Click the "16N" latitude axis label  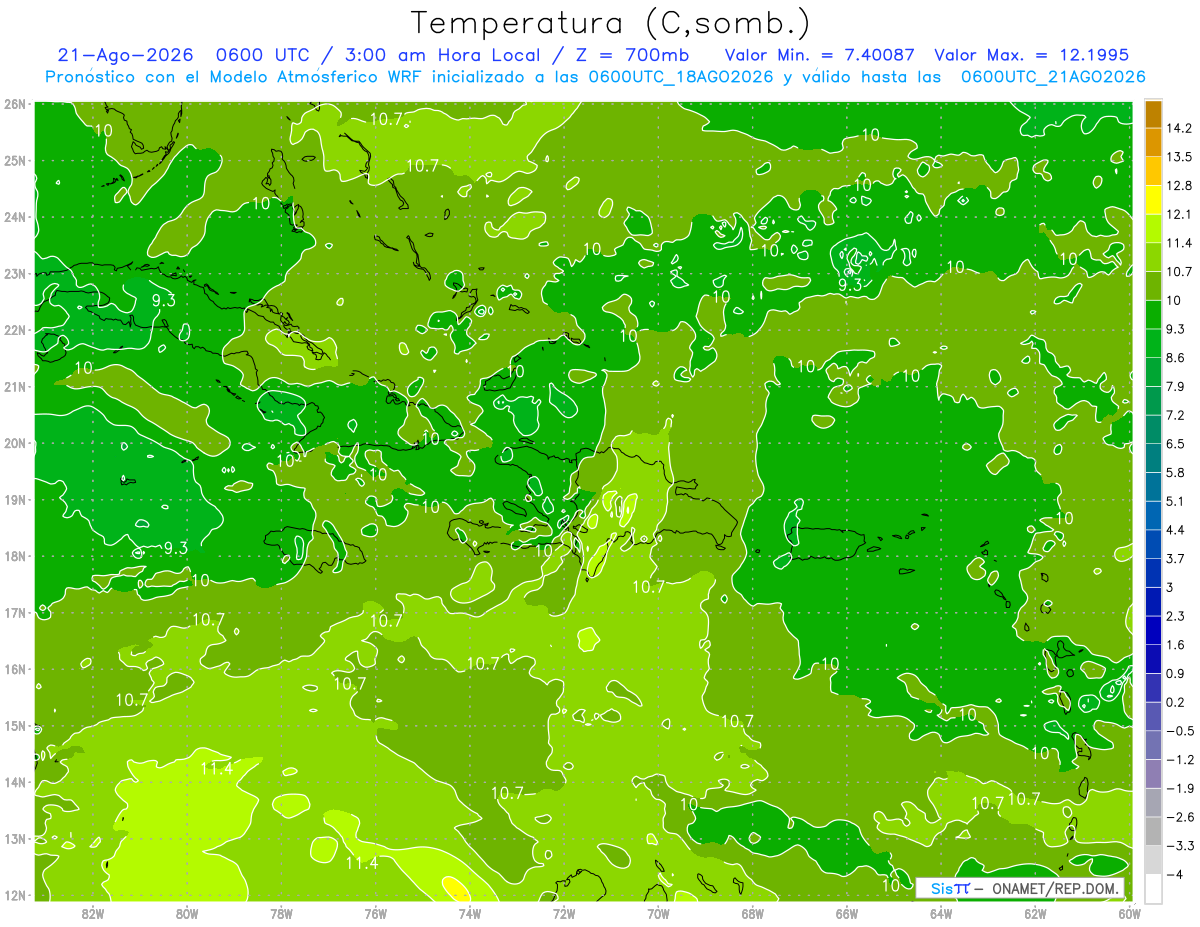(14, 669)
